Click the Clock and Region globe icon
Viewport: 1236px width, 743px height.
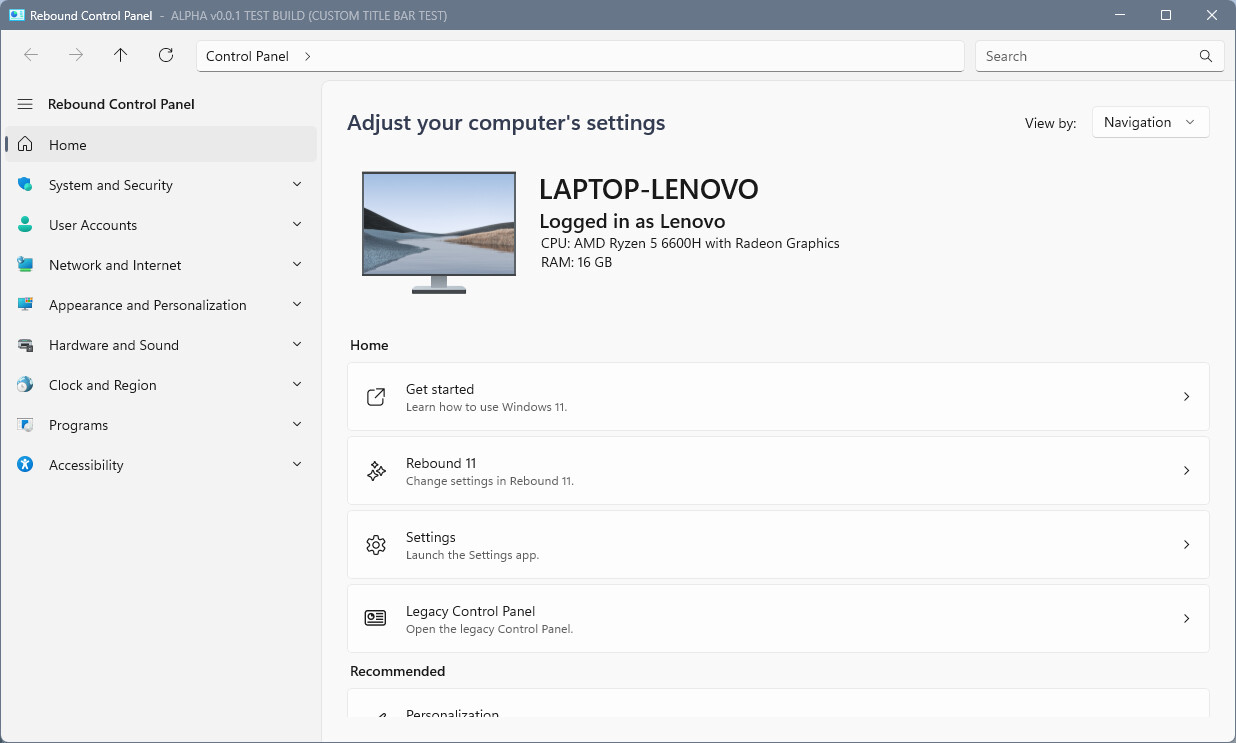click(26, 385)
